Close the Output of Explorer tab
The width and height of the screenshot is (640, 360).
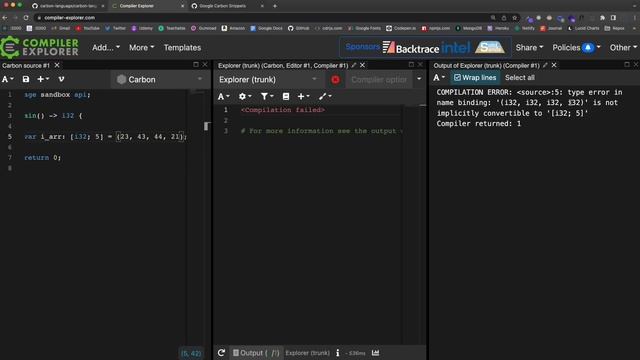pos(554,65)
